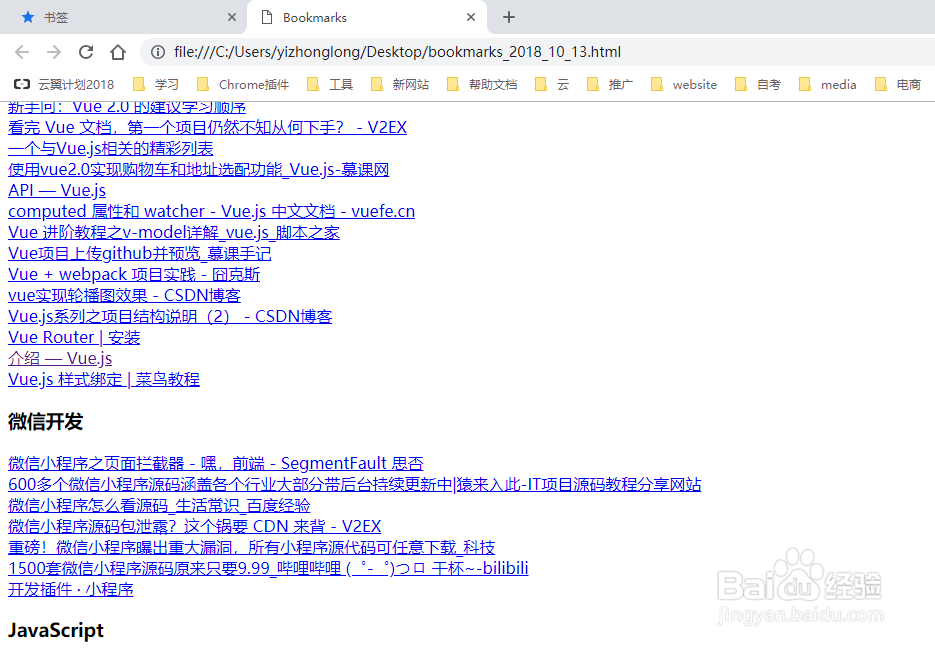The image size is (935, 648).
Task: Open the 帮助文档 bookmark folder
Action: coord(482,85)
